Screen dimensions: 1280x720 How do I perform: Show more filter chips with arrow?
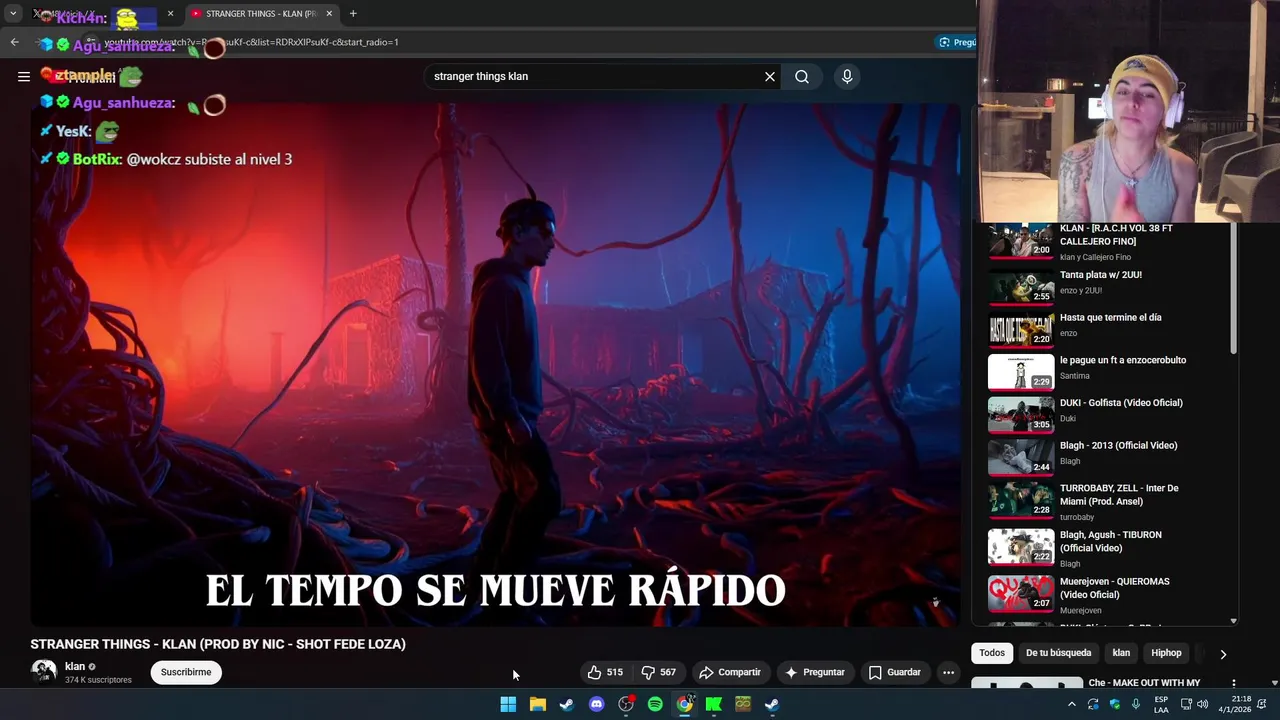coord(1222,654)
